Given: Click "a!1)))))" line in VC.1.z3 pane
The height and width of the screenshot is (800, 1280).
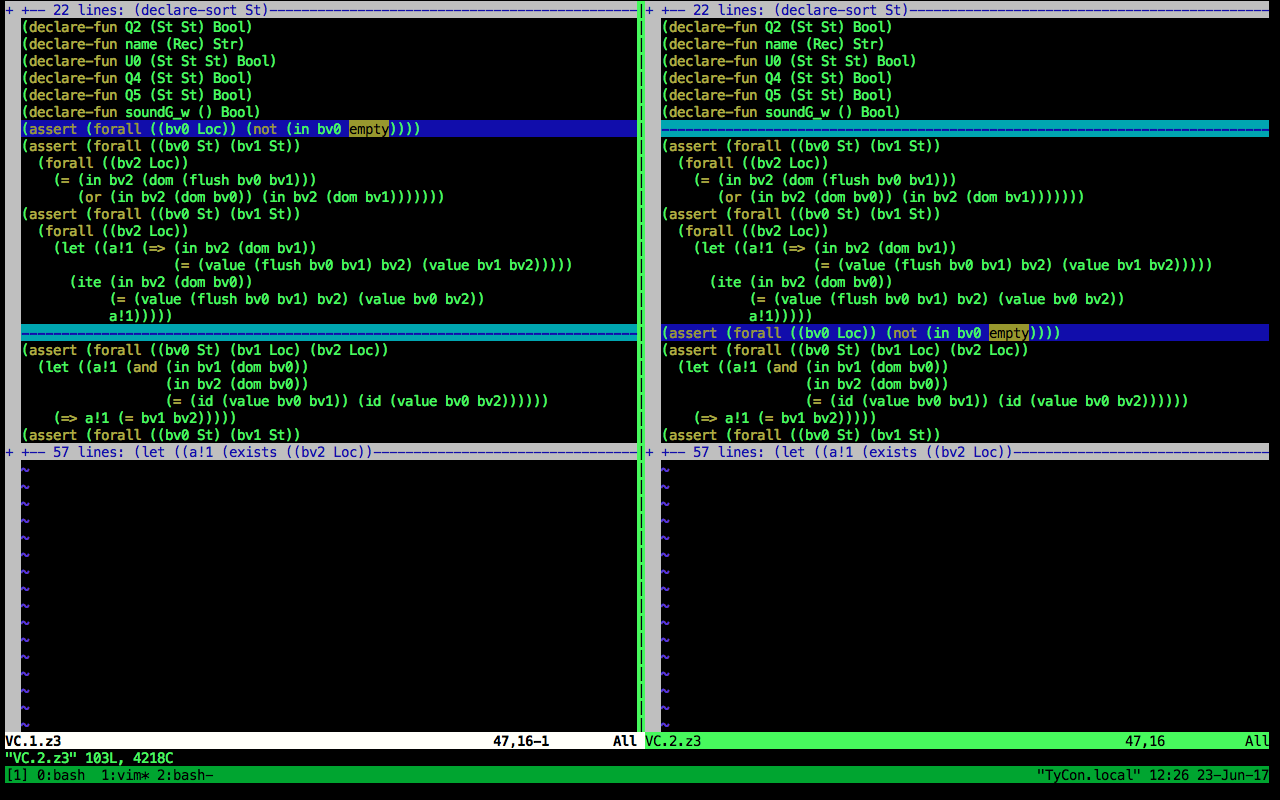Looking at the screenshot, I should pos(141,316).
